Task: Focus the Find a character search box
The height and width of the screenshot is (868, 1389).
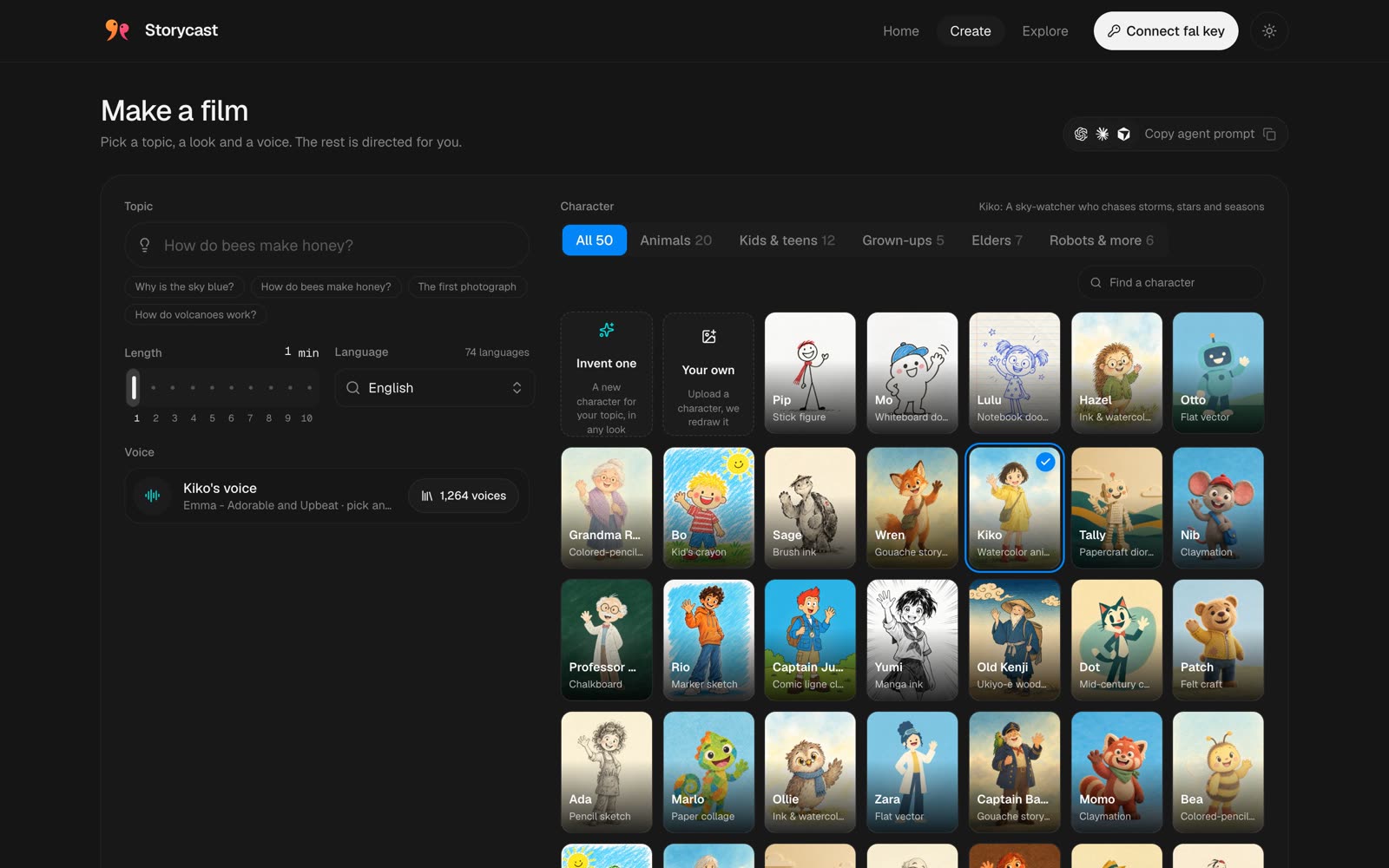Action: tap(1170, 283)
